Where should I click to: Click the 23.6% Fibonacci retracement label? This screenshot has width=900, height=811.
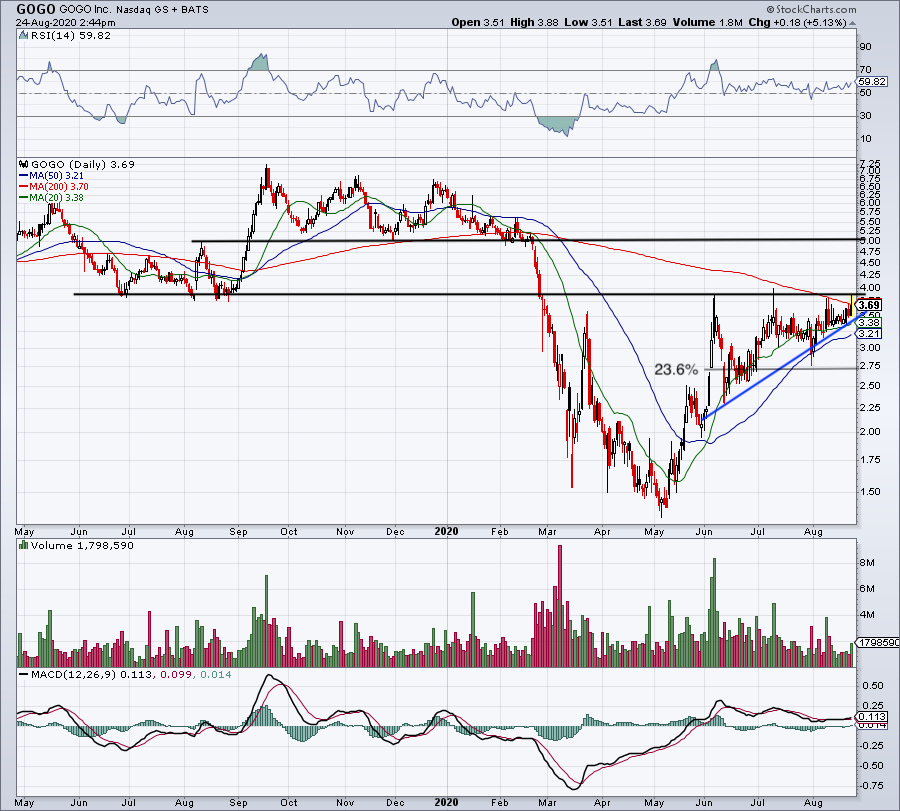click(x=676, y=370)
